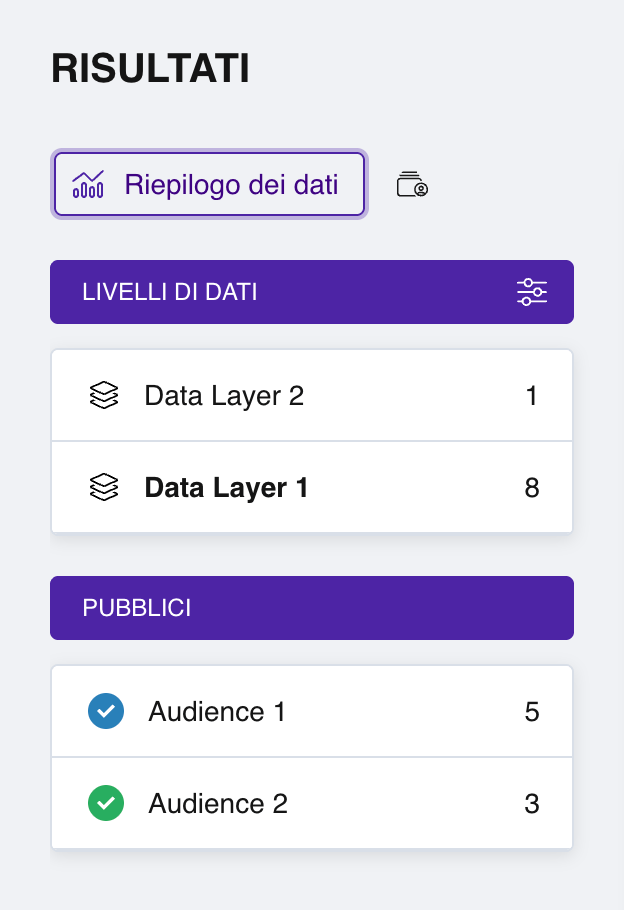Click the count 5 for Audience 1
The height and width of the screenshot is (910, 624).
click(x=532, y=712)
